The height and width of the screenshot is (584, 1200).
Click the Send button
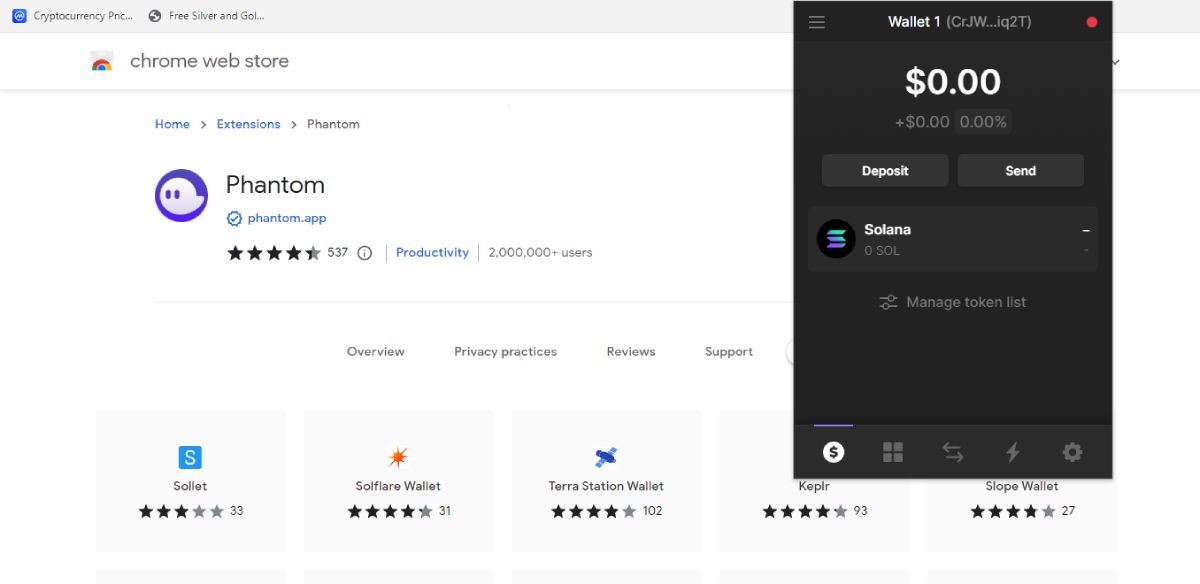1020,171
